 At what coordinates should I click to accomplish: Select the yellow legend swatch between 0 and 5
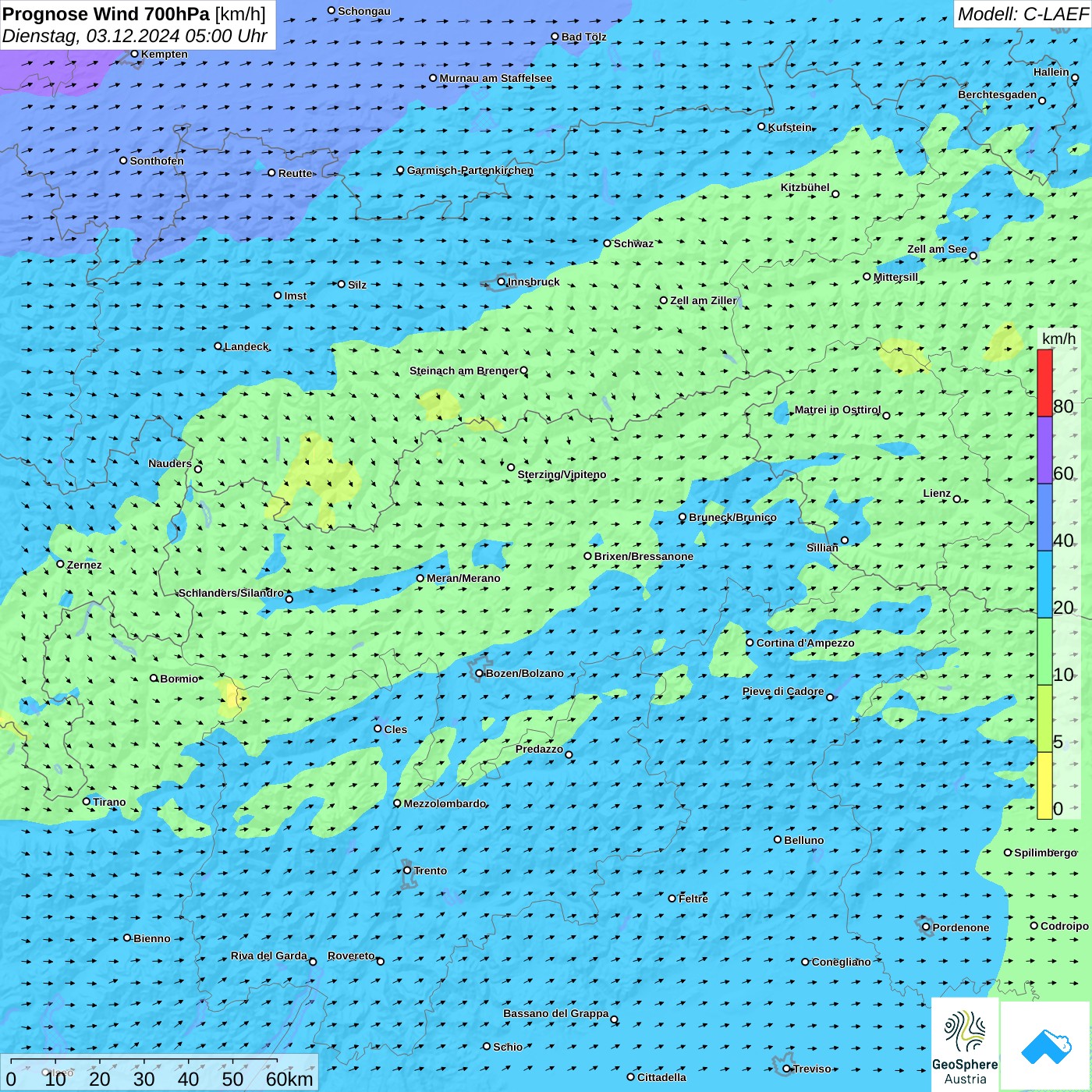click(x=1044, y=785)
